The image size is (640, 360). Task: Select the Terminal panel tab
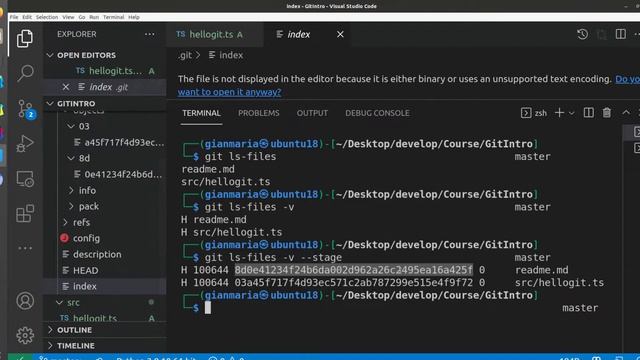click(x=201, y=113)
